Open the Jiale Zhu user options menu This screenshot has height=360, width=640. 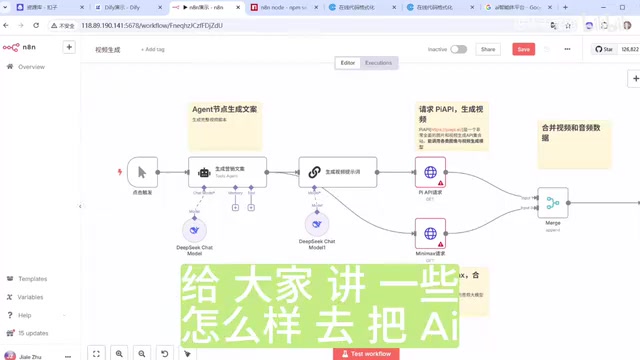click(68, 356)
